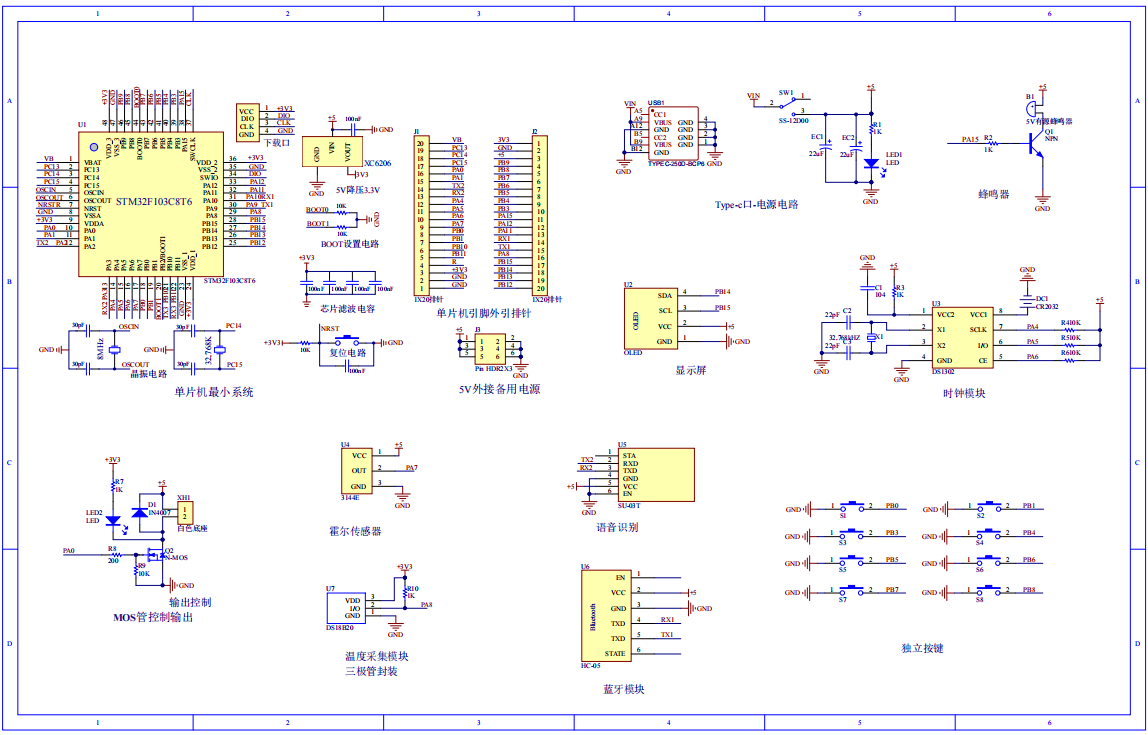Select push button S8 connected to PB8

click(x=990, y=592)
